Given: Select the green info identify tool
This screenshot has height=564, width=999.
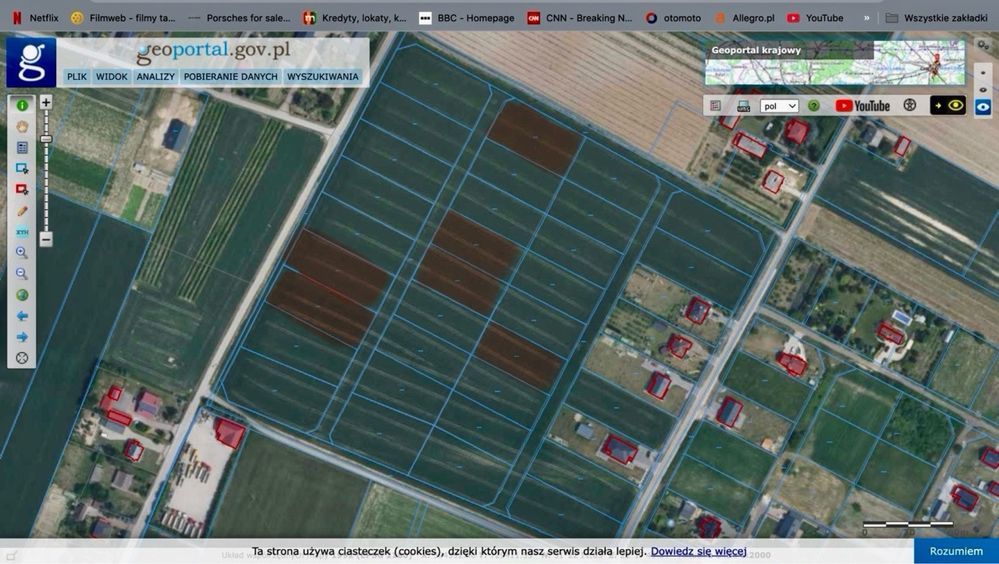Looking at the screenshot, I should pos(22,106).
